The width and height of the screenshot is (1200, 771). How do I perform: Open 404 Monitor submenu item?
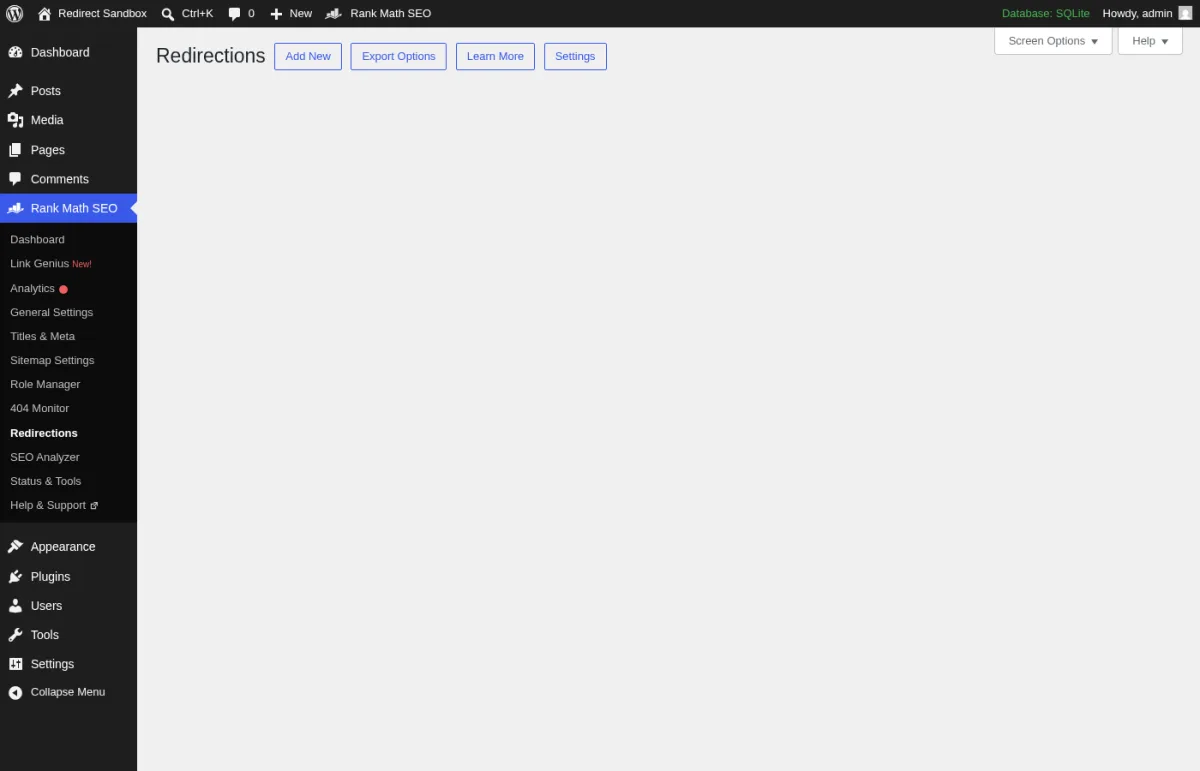[39, 408]
